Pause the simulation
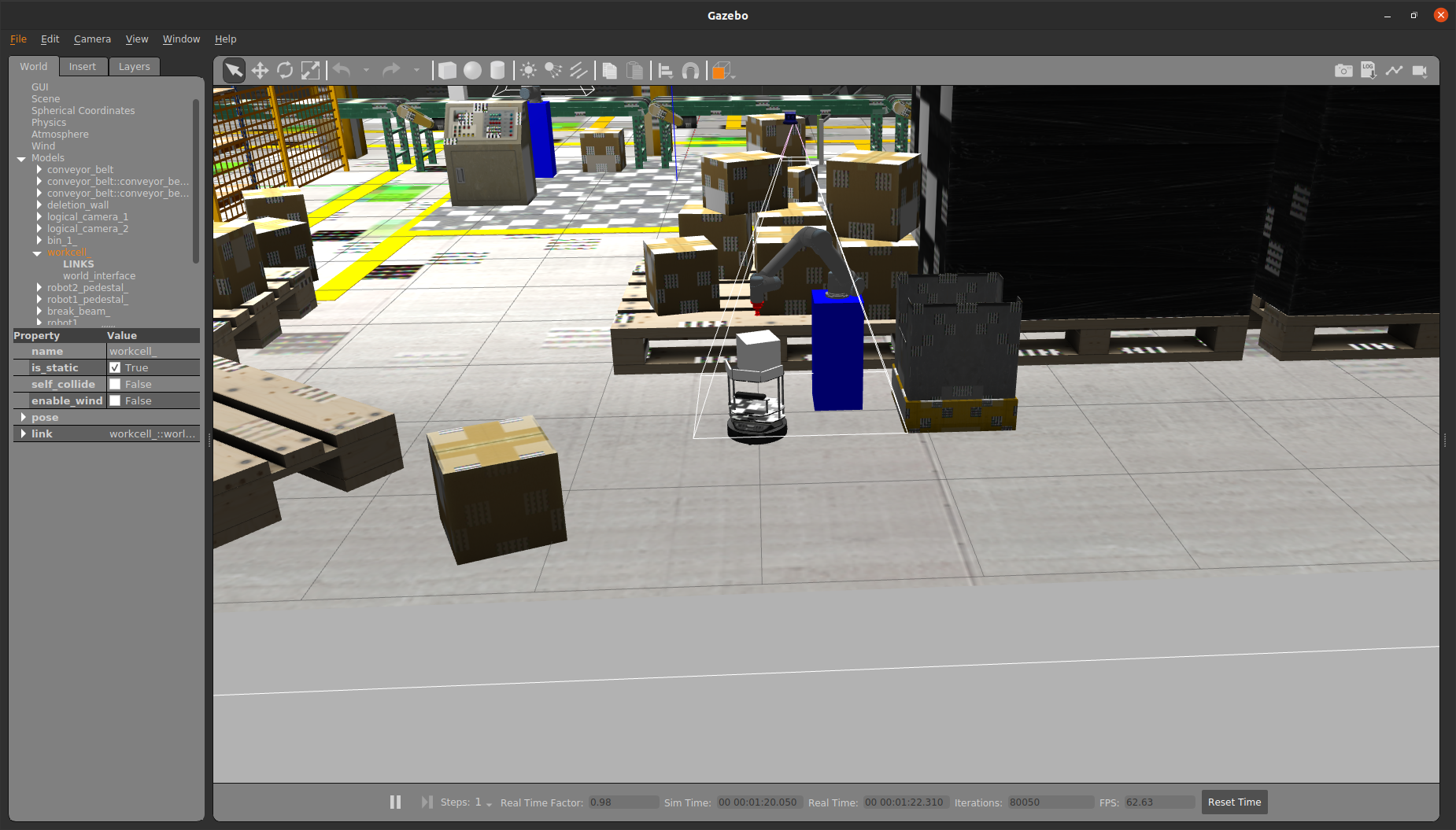 tap(395, 802)
